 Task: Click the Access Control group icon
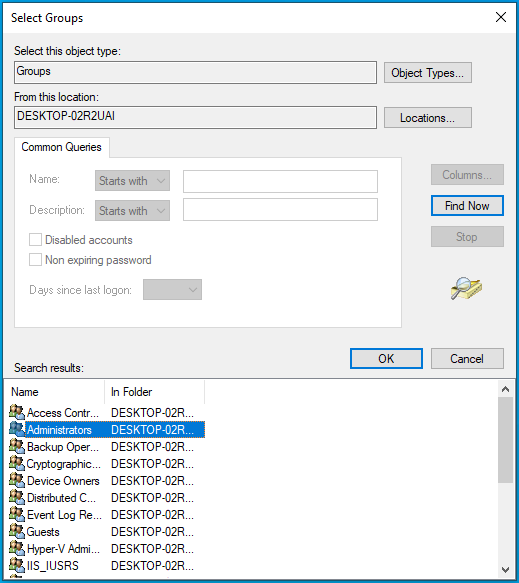click(x=16, y=412)
